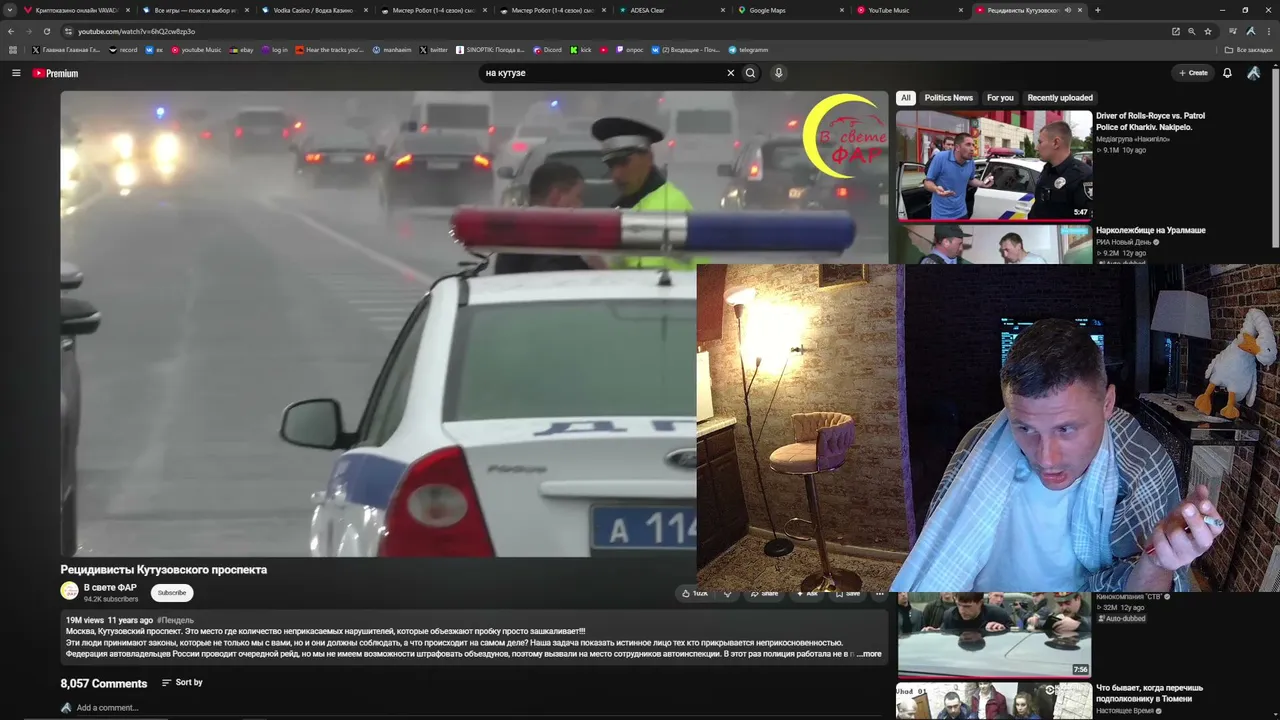1280x720 pixels.
Task: Open the В свете ФАР channel name link
Action: coord(110,587)
